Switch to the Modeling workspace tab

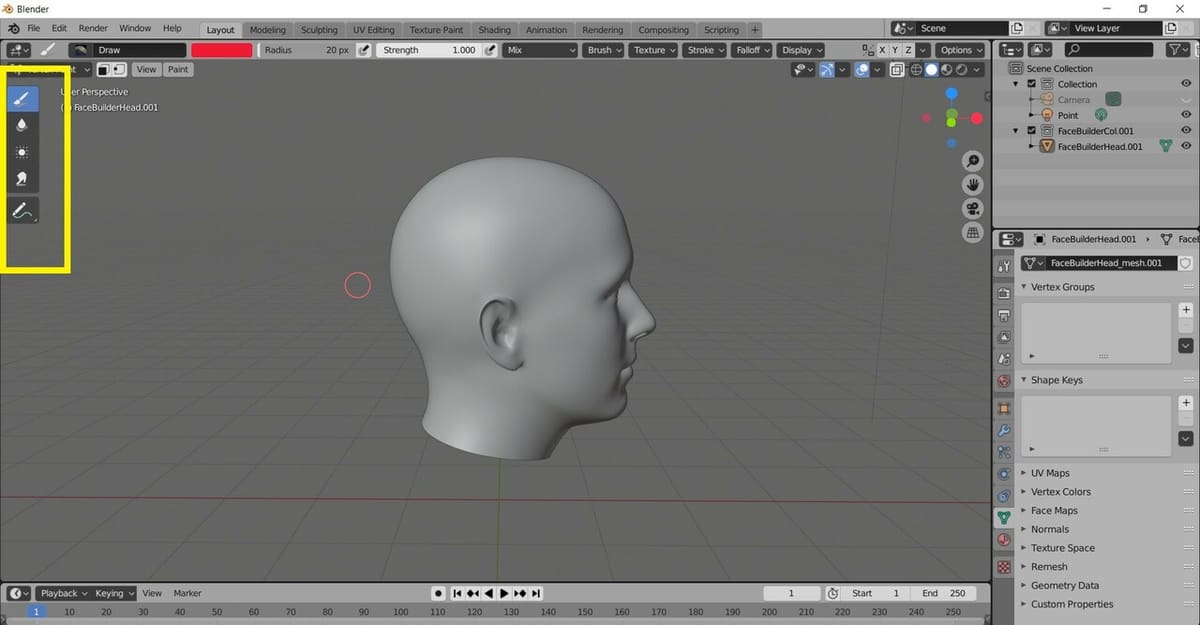click(268, 30)
